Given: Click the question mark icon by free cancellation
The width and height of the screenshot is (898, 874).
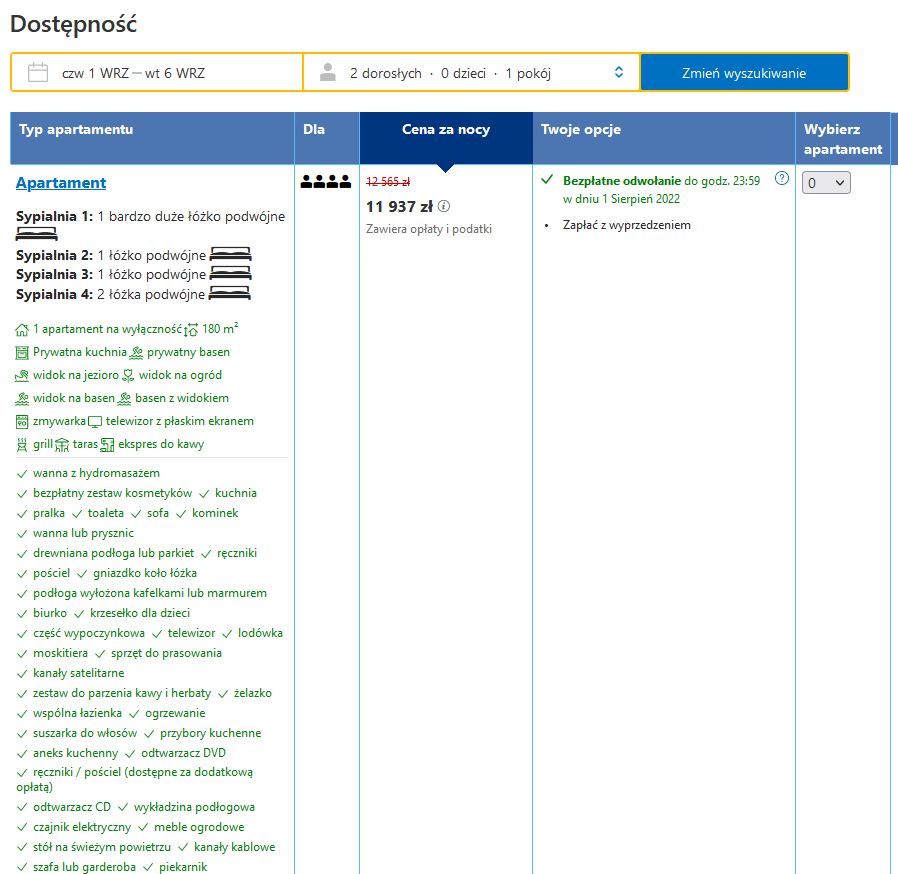Looking at the screenshot, I should coord(781,178).
